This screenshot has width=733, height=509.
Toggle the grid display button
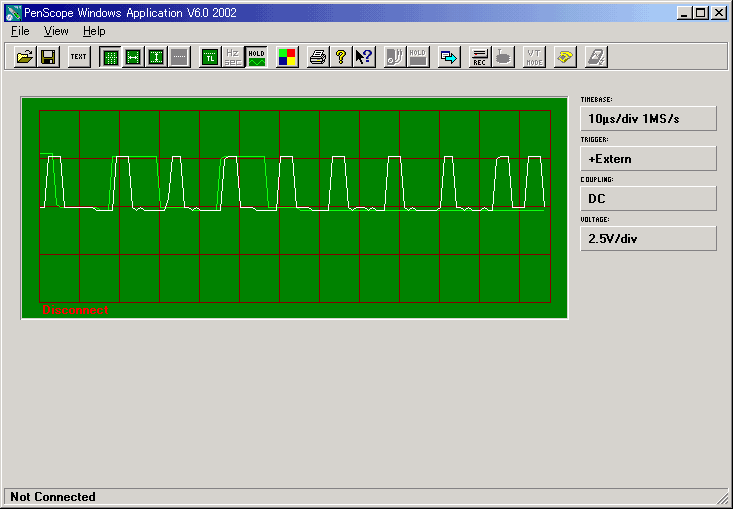point(110,57)
